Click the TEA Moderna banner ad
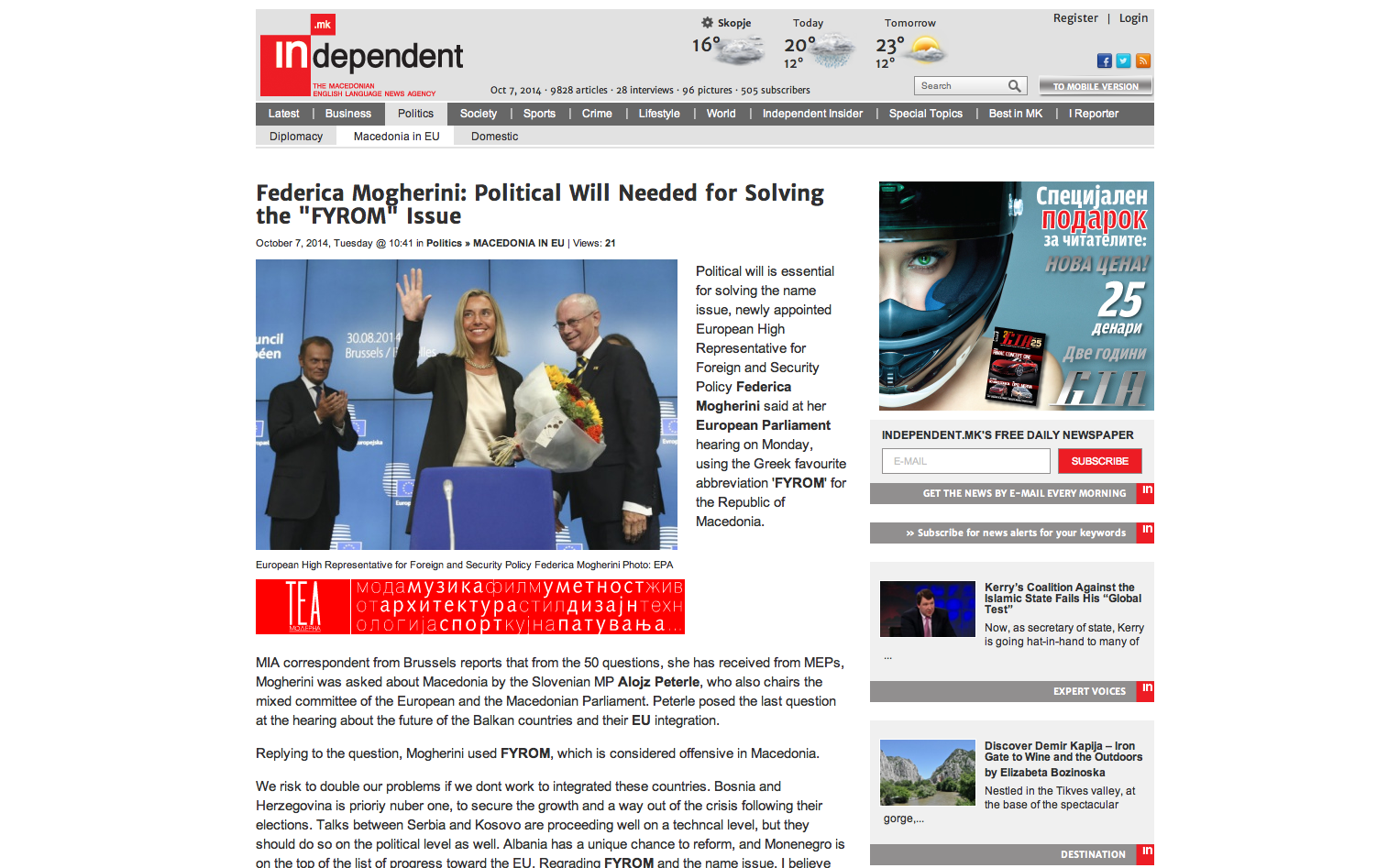This screenshot has width=1399, height=868. tap(470, 607)
